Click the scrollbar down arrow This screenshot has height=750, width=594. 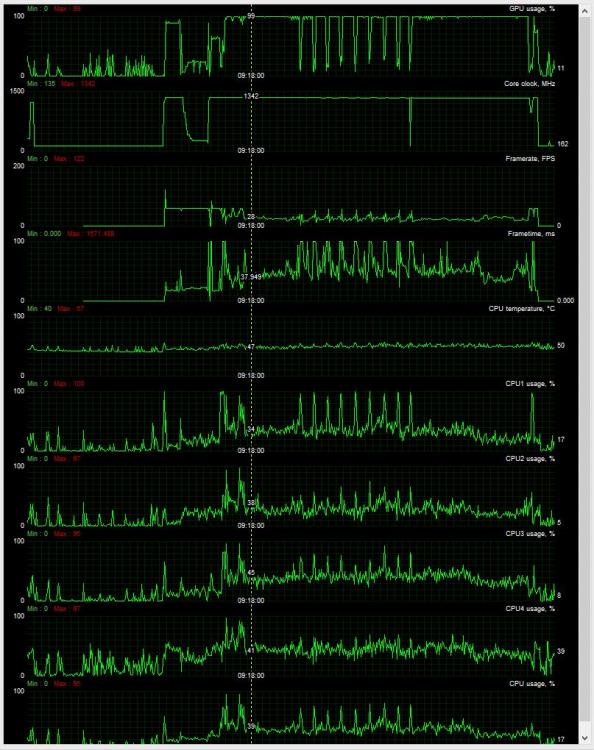pos(585,738)
